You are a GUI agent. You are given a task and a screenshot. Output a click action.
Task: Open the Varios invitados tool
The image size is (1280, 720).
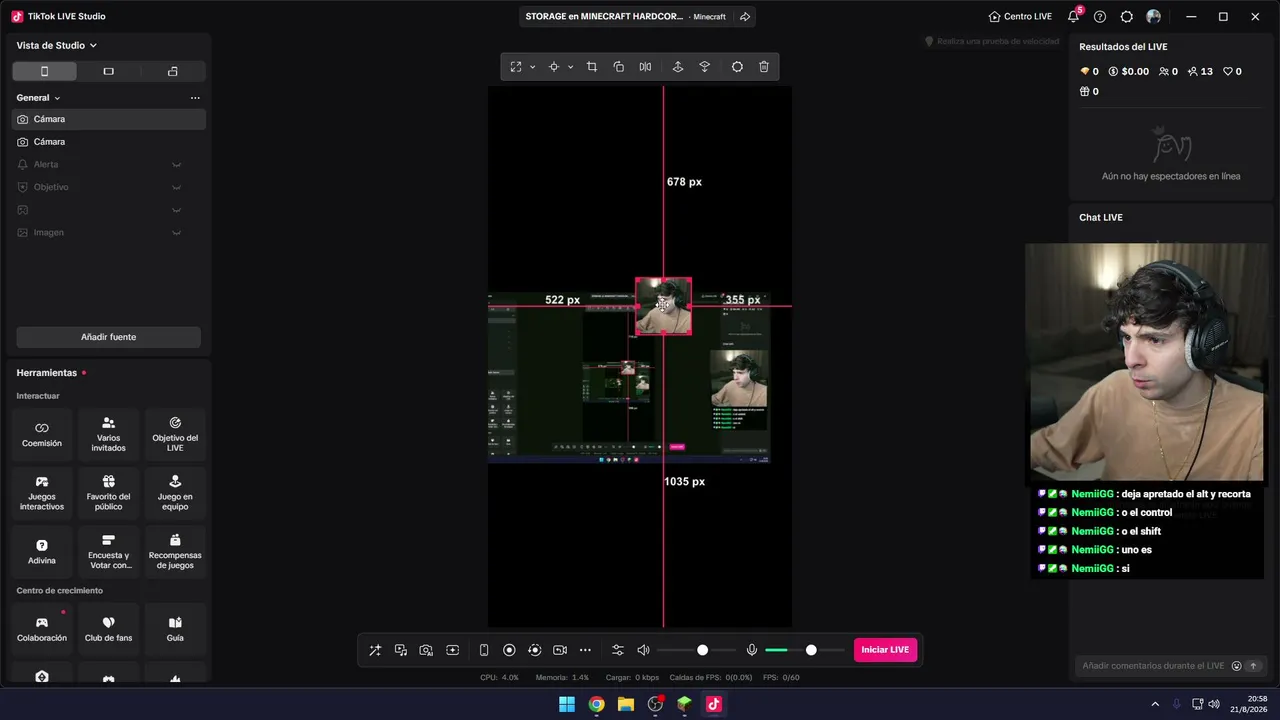pyautogui.click(x=108, y=434)
